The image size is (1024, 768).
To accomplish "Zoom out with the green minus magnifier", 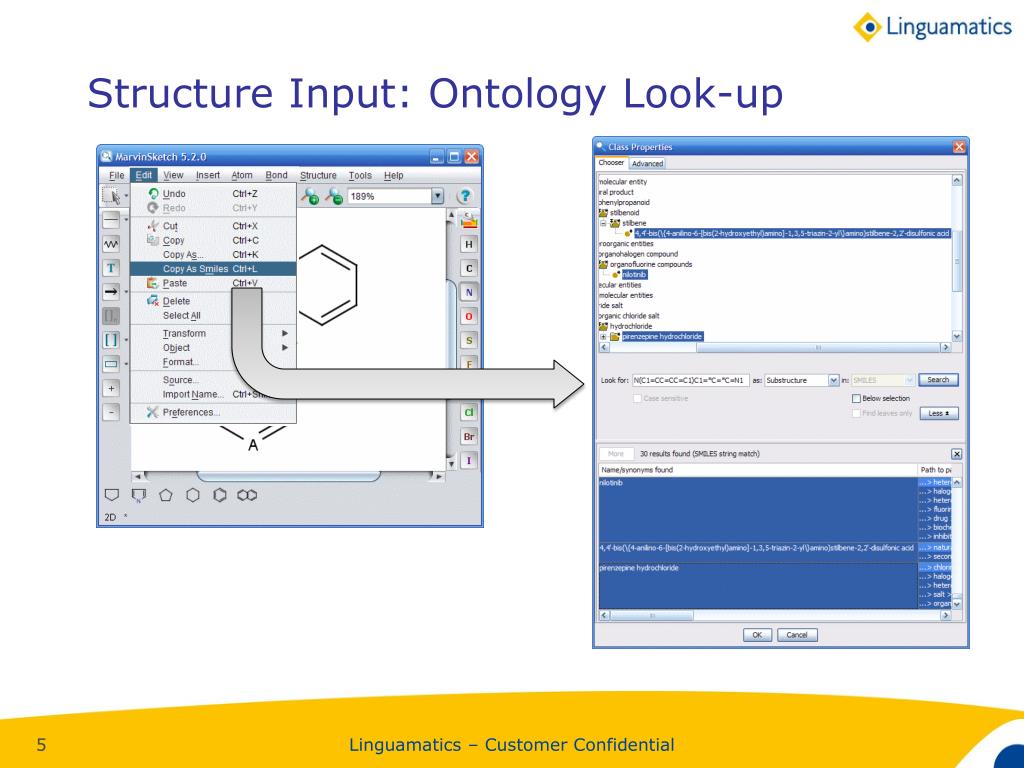I will pos(334,196).
